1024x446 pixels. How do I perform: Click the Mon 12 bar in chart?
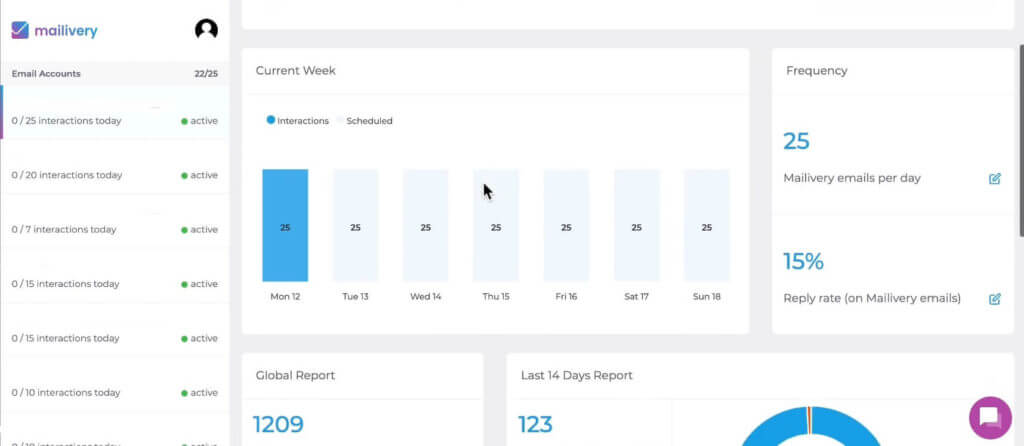(285, 226)
